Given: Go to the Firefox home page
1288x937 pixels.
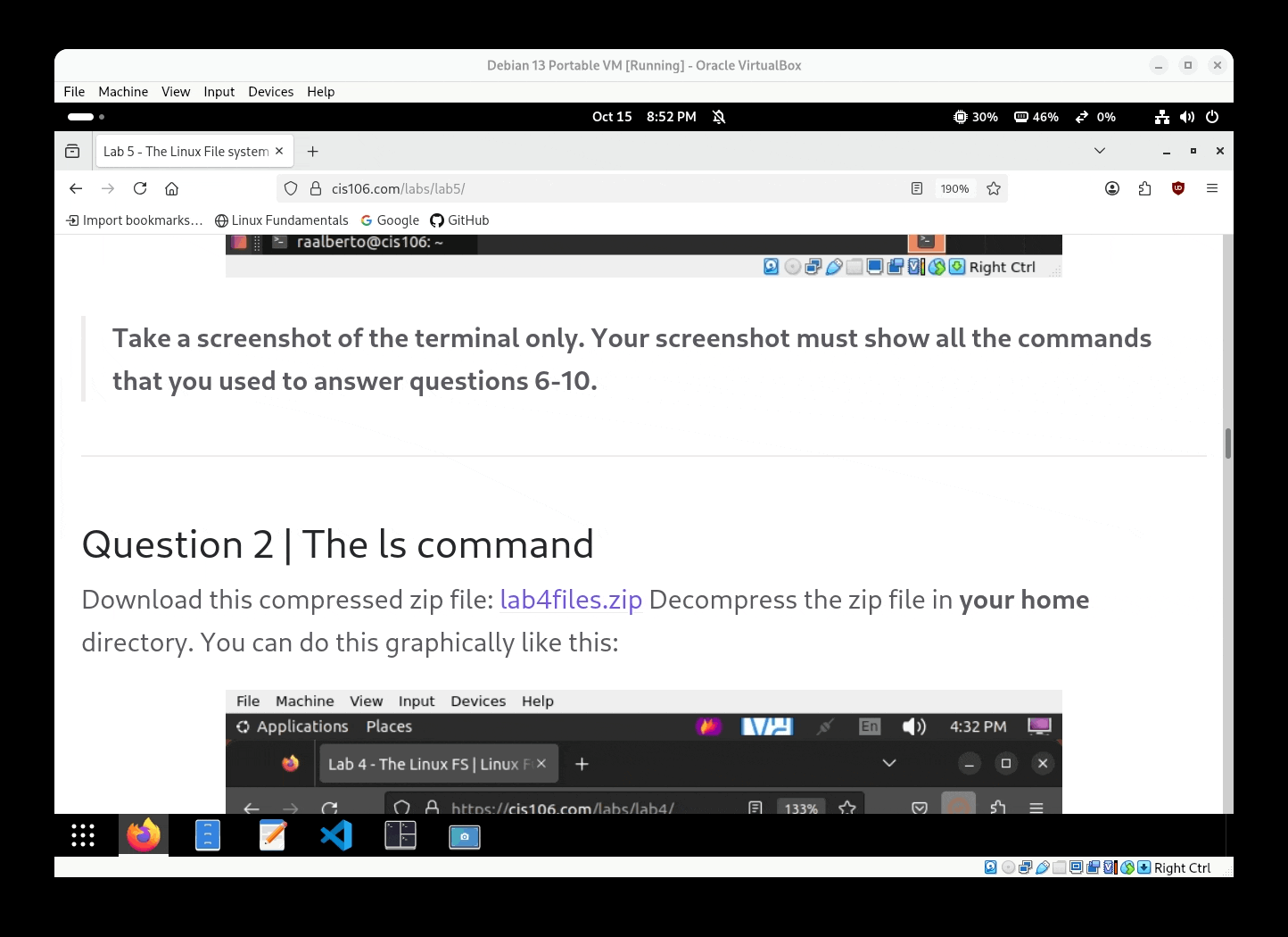Looking at the screenshot, I should point(172,188).
